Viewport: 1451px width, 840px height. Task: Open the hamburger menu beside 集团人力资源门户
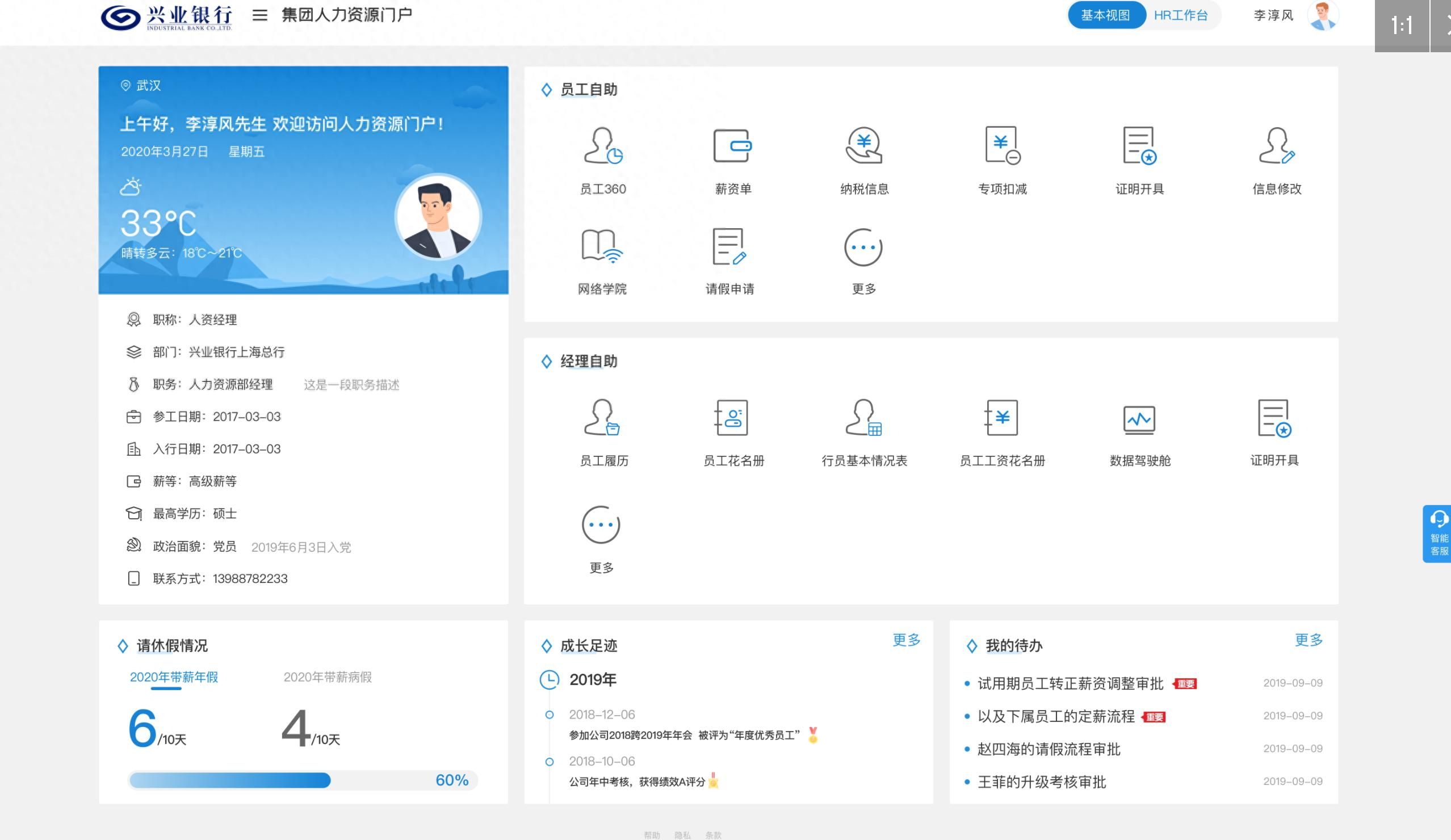click(259, 15)
